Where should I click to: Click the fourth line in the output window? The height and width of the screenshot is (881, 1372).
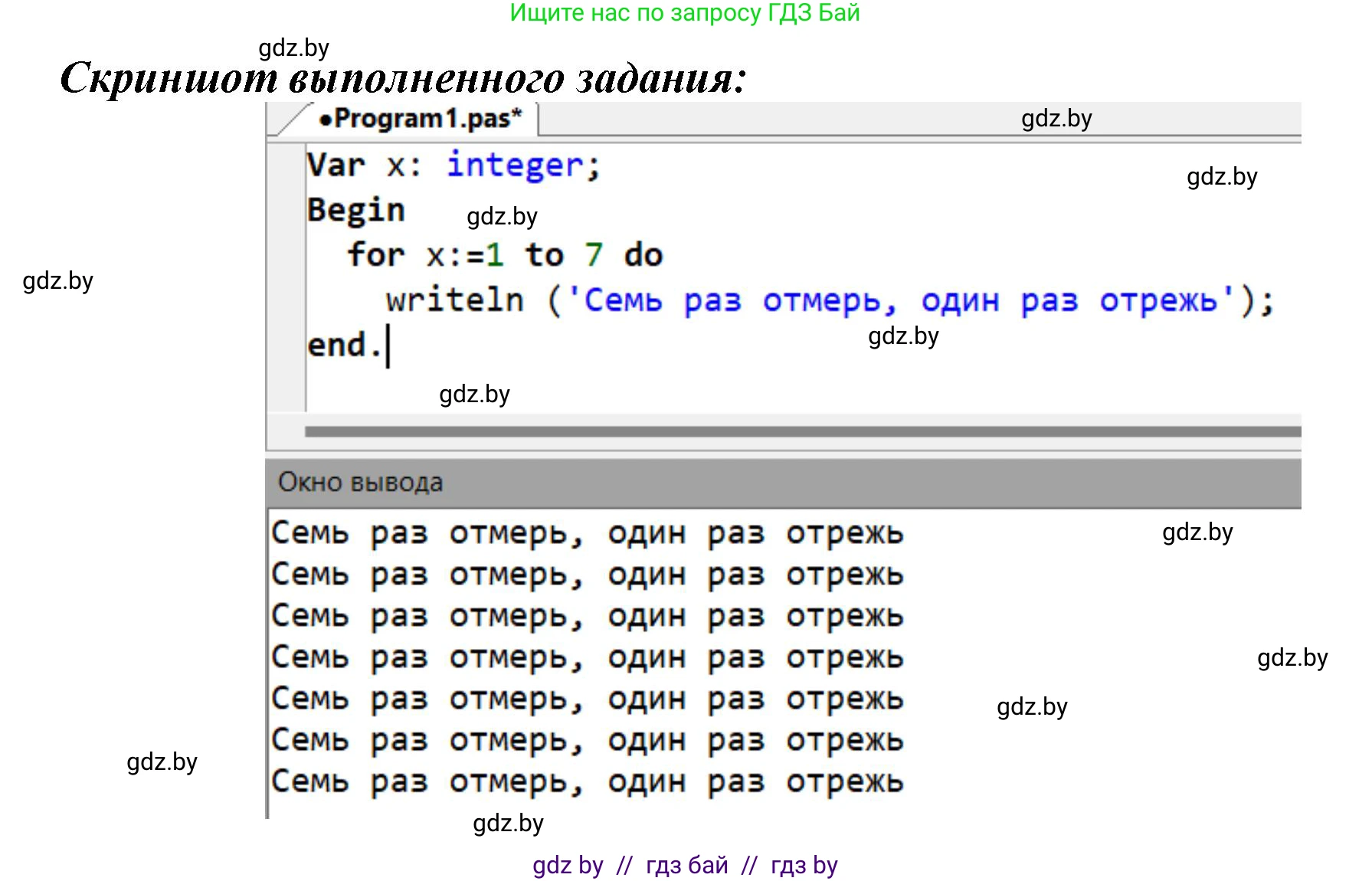click(587, 657)
